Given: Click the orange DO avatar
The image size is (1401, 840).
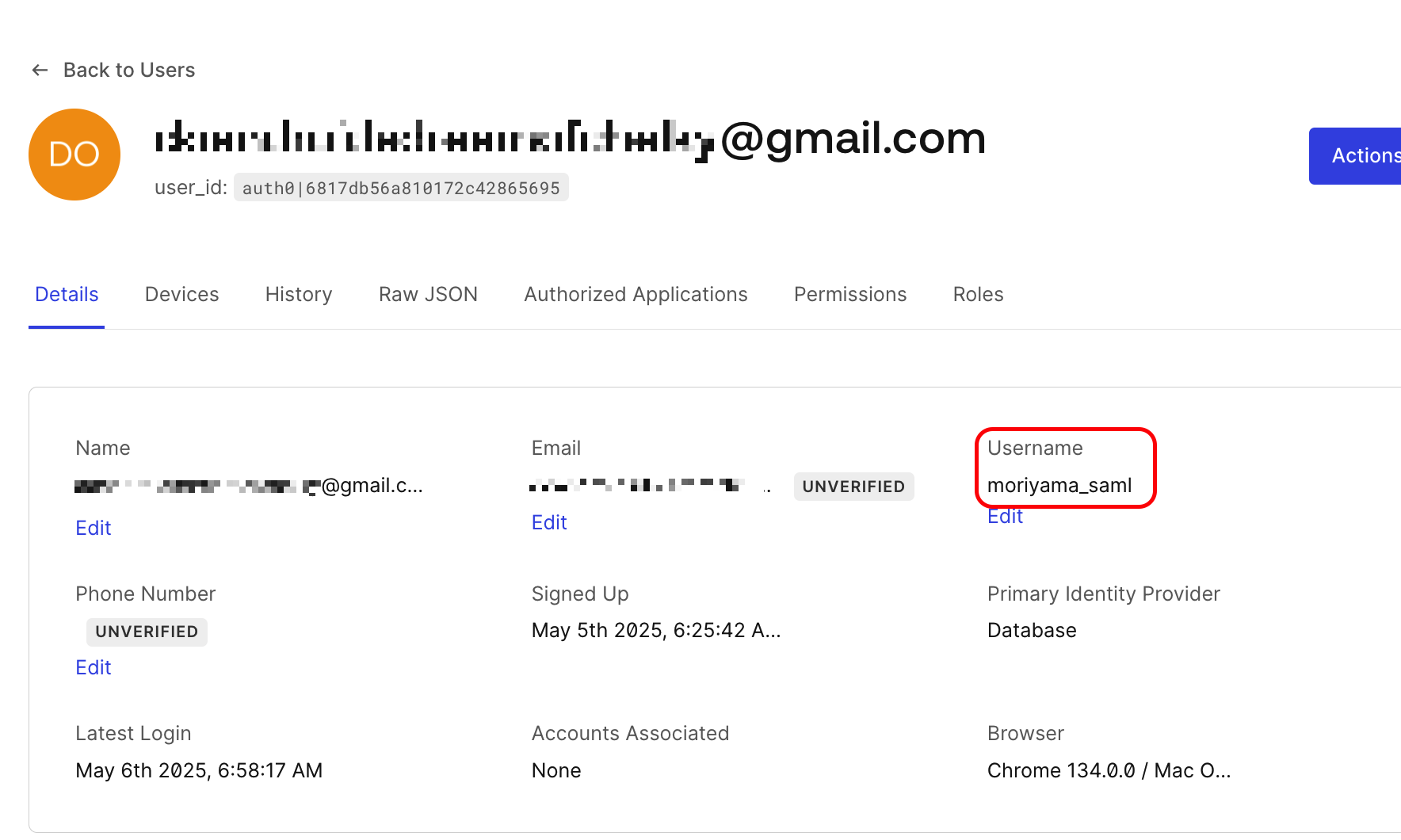Looking at the screenshot, I should [x=74, y=155].
